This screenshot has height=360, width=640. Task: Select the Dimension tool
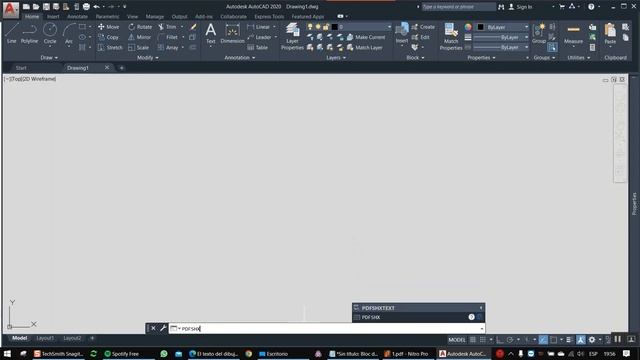click(x=232, y=33)
